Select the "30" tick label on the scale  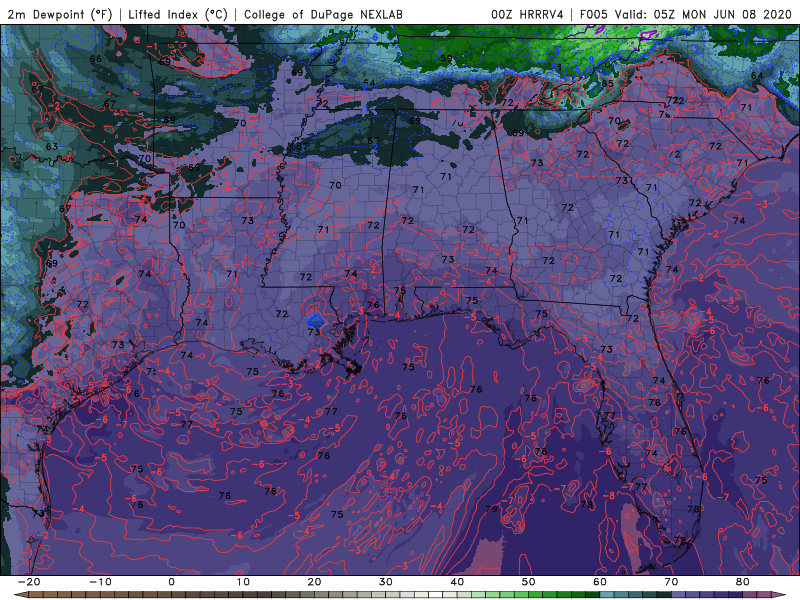tap(386, 582)
